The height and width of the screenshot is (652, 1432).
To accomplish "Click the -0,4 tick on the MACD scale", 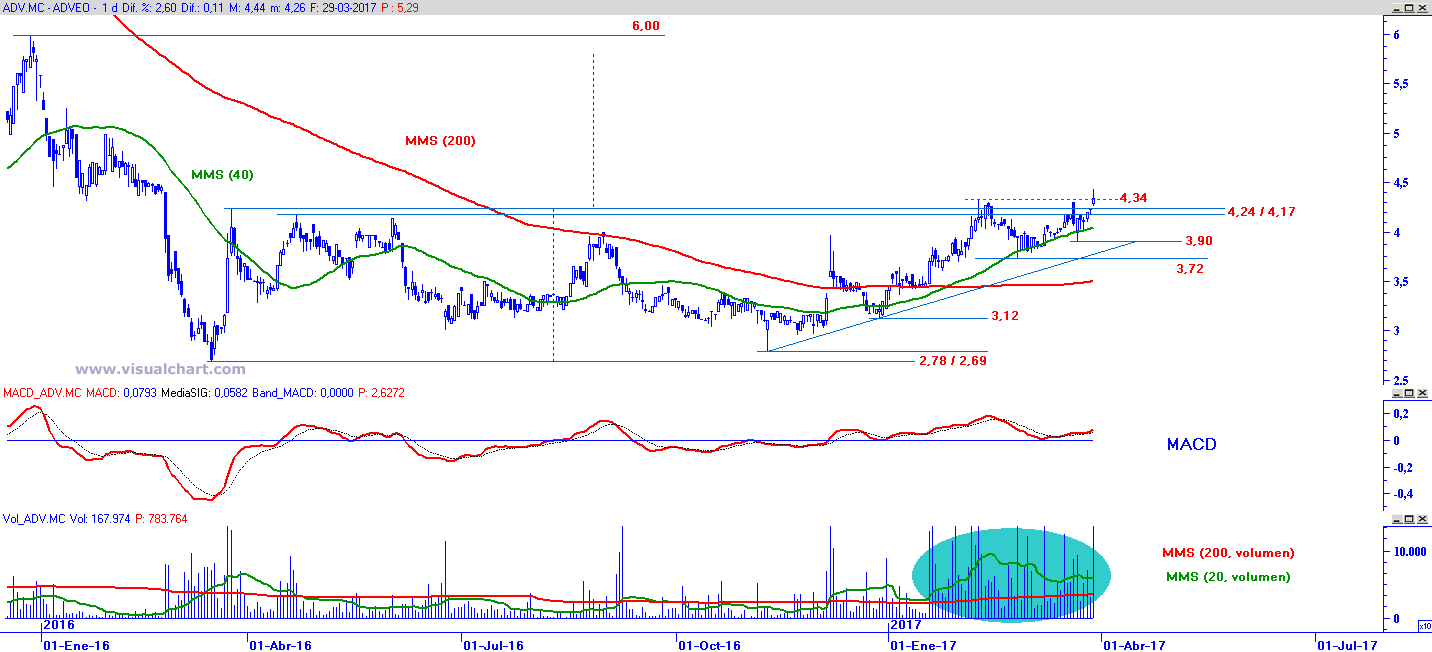I will 1404,493.
